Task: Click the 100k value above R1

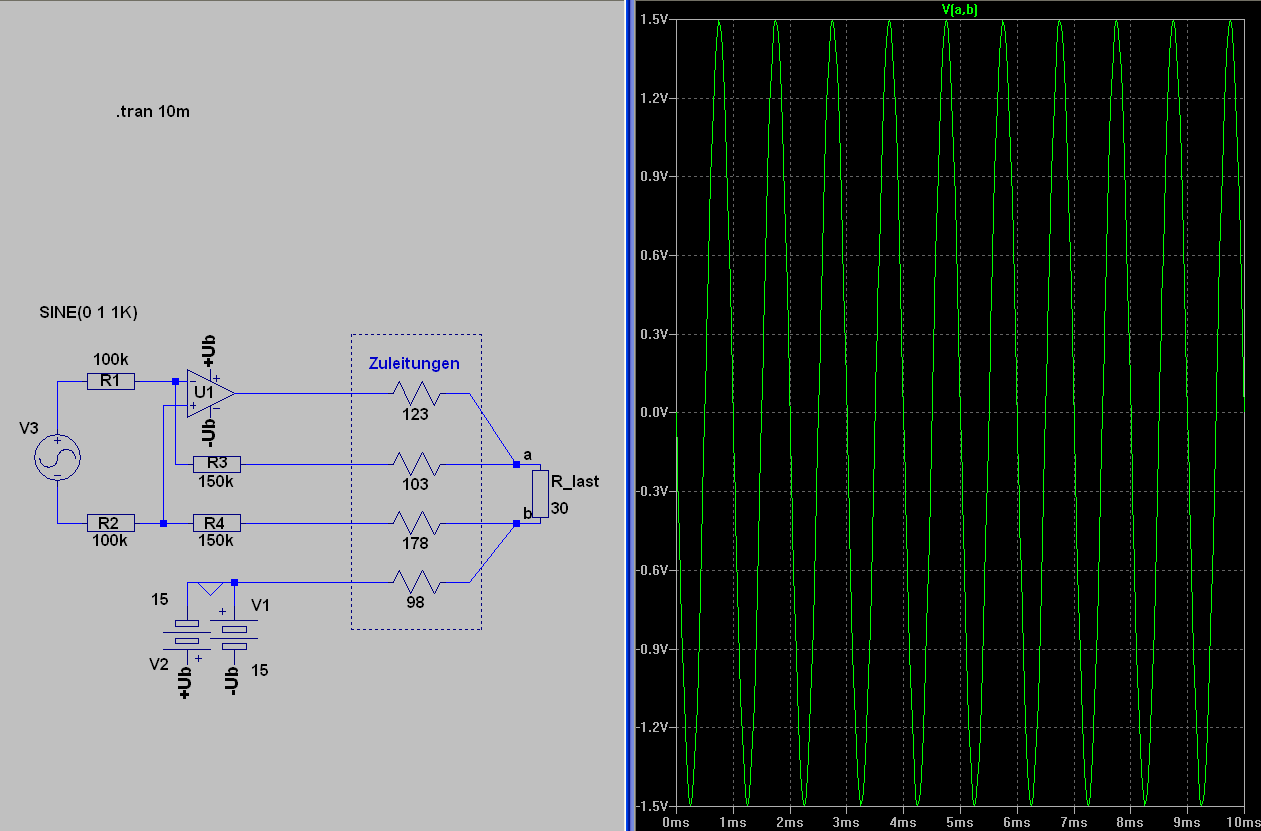Action: (110, 359)
